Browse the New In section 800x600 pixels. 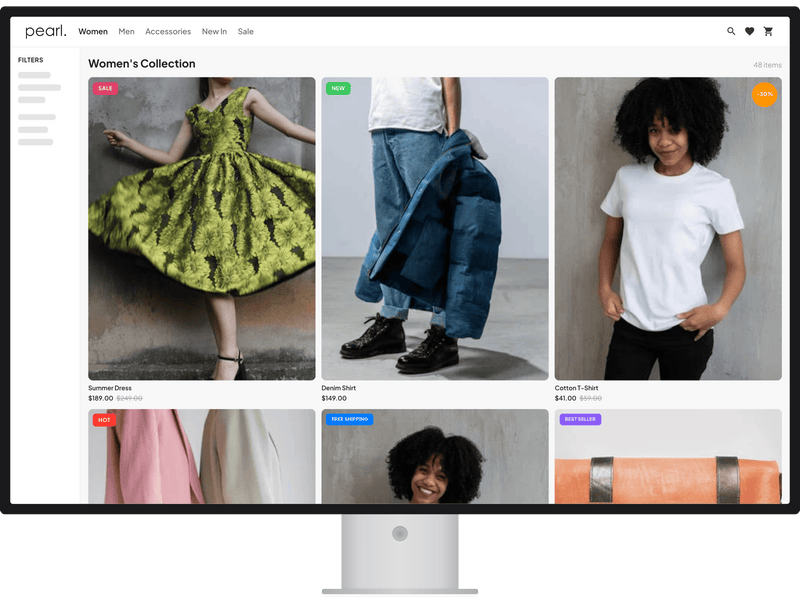tap(214, 31)
